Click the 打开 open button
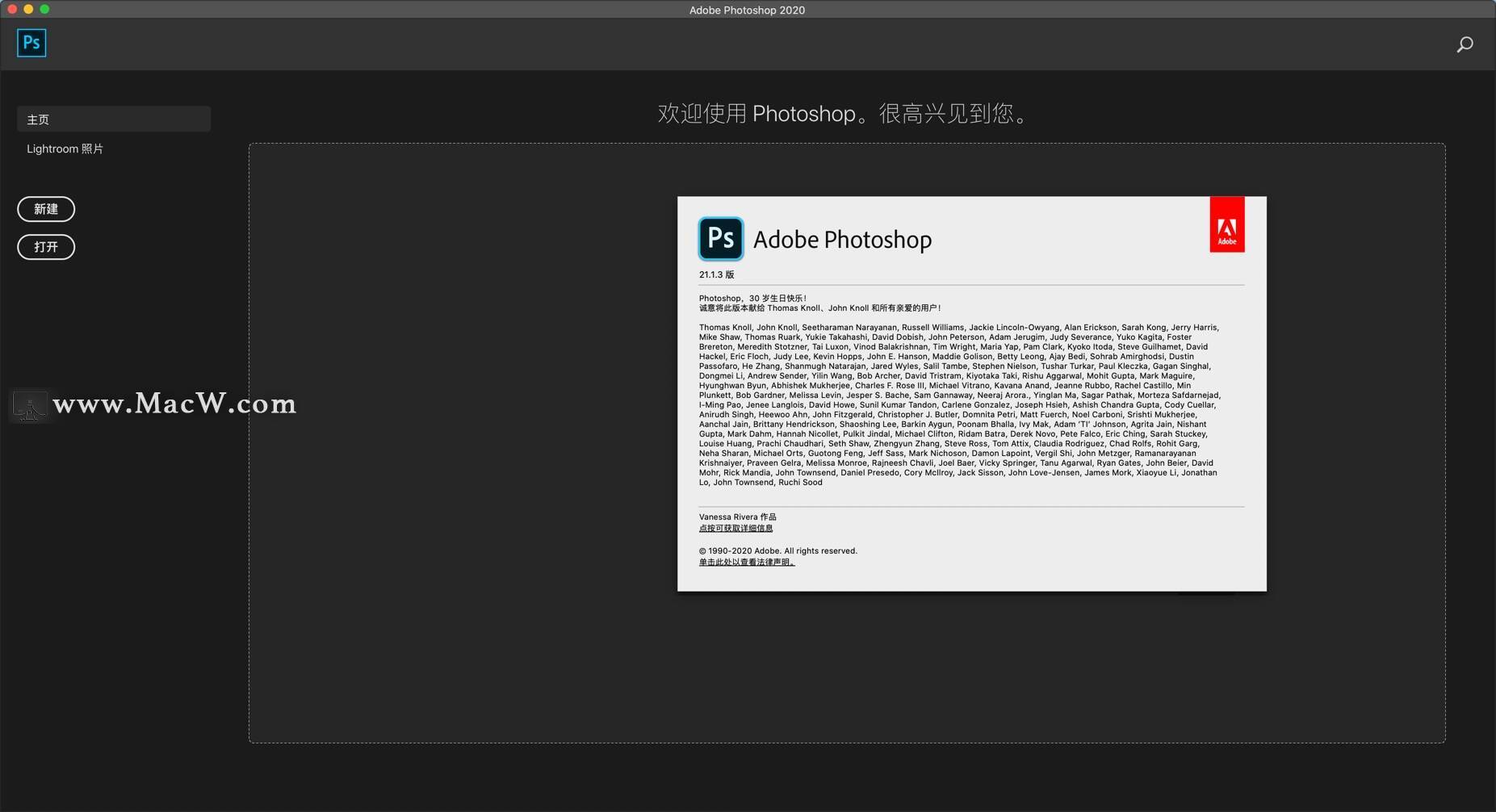1496x812 pixels. click(46, 247)
